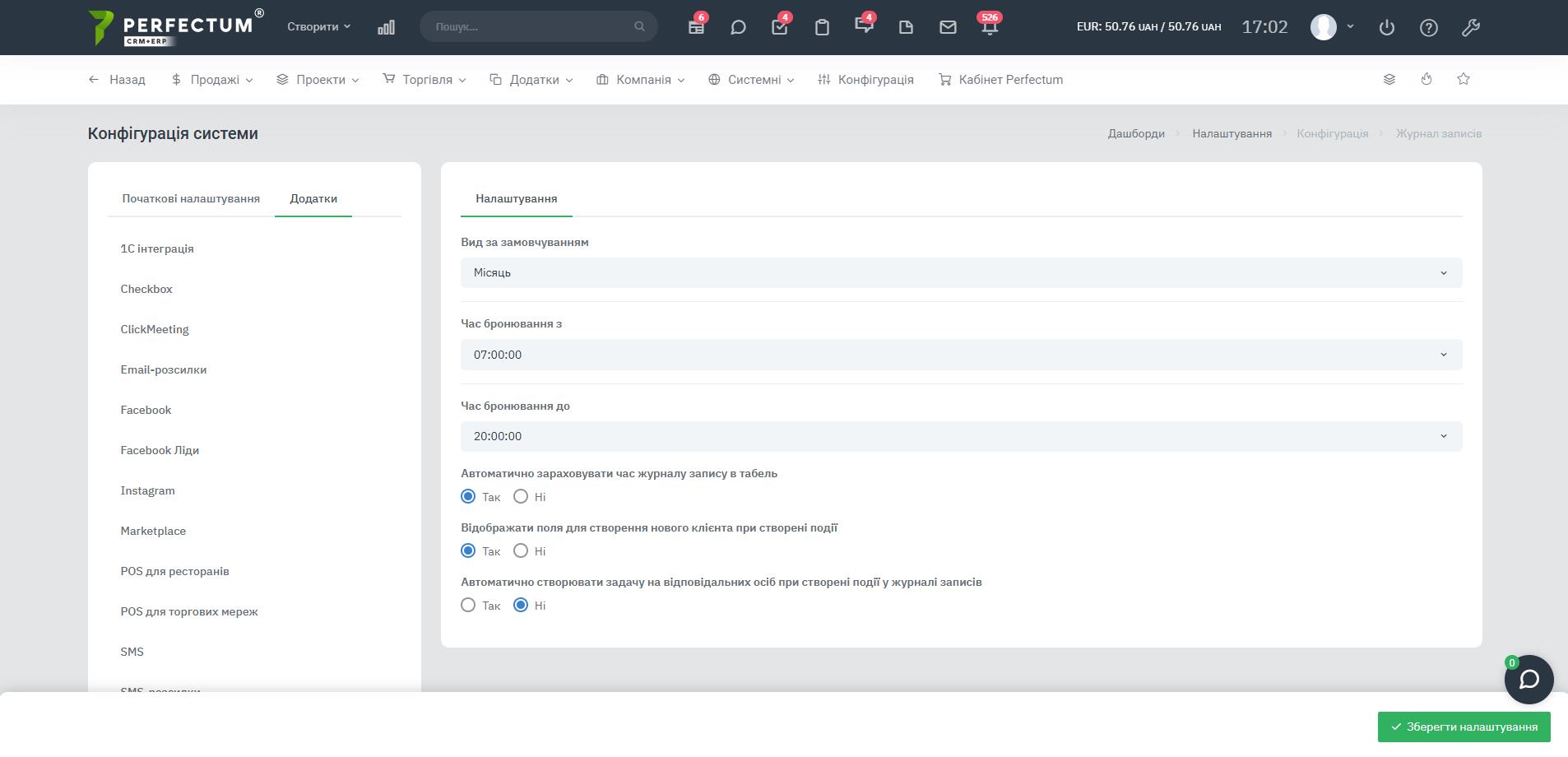Click the star favorites icon
The height and width of the screenshot is (757, 1568).
click(1464, 79)
